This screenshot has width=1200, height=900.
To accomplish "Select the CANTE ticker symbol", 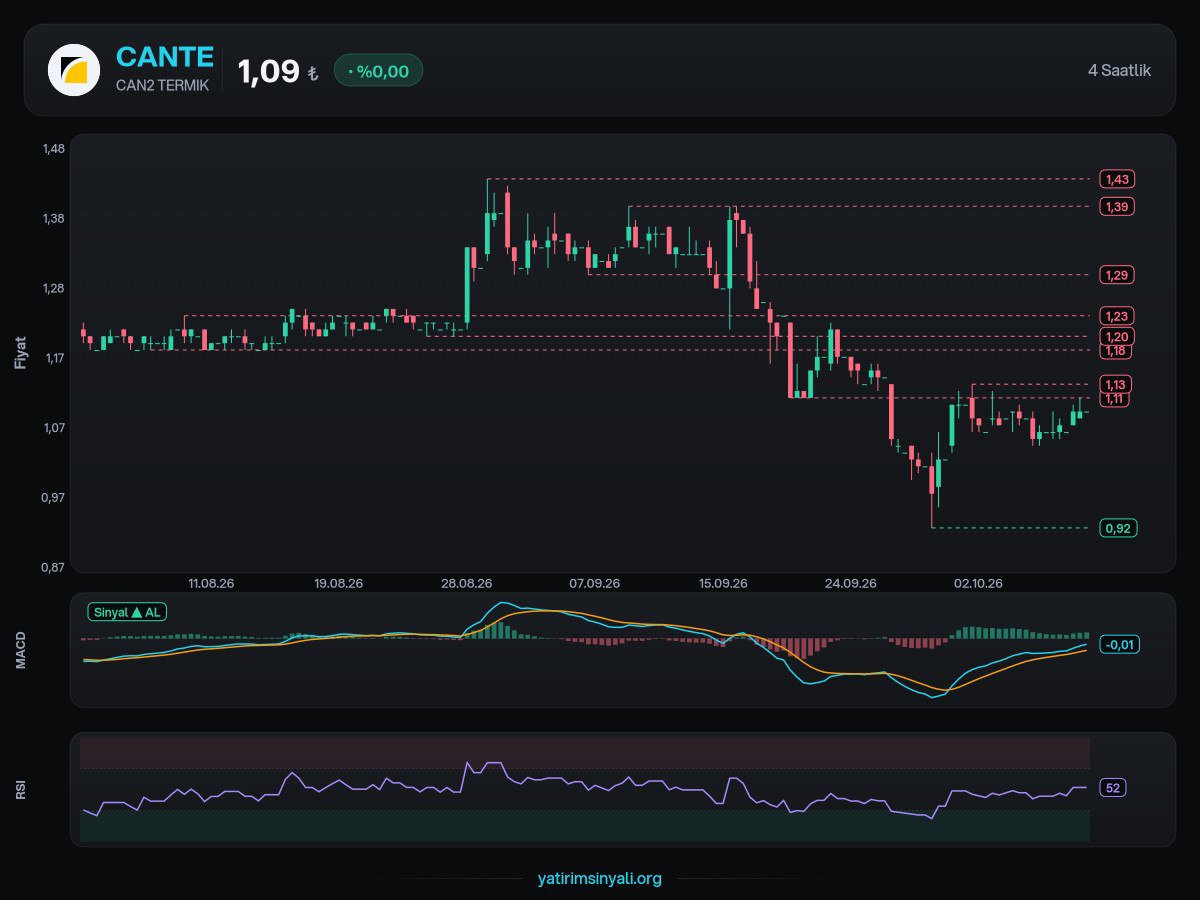I will pos(165,57).
